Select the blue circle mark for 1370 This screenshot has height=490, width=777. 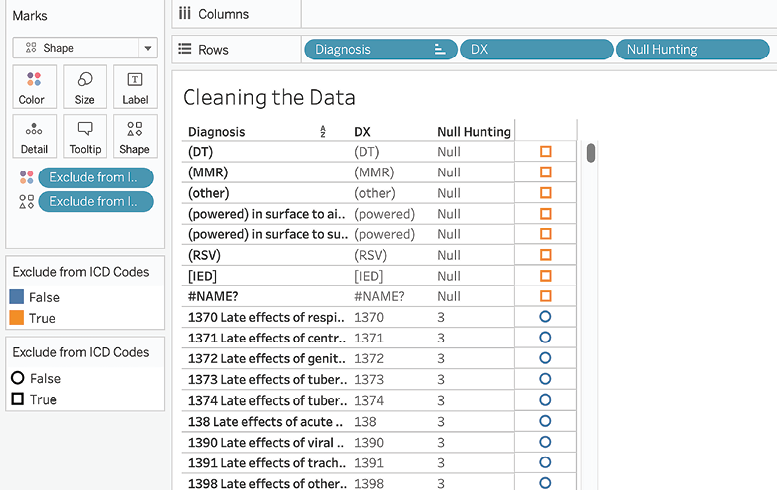[545, 317]
